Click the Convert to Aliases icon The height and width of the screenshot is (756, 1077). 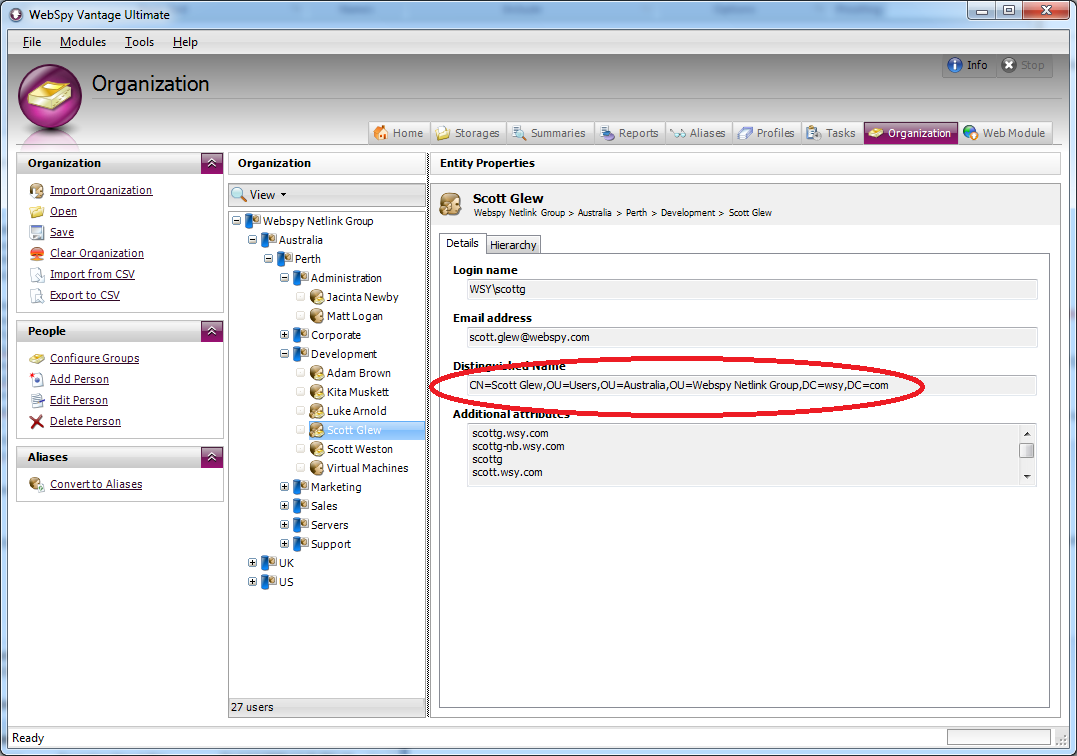pos(36,484)
